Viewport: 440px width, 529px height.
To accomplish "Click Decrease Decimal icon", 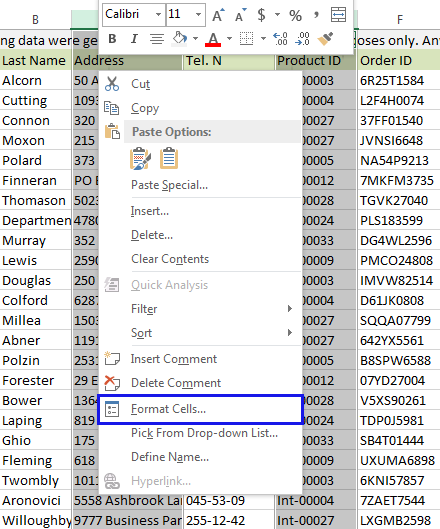I will point(302,39).
